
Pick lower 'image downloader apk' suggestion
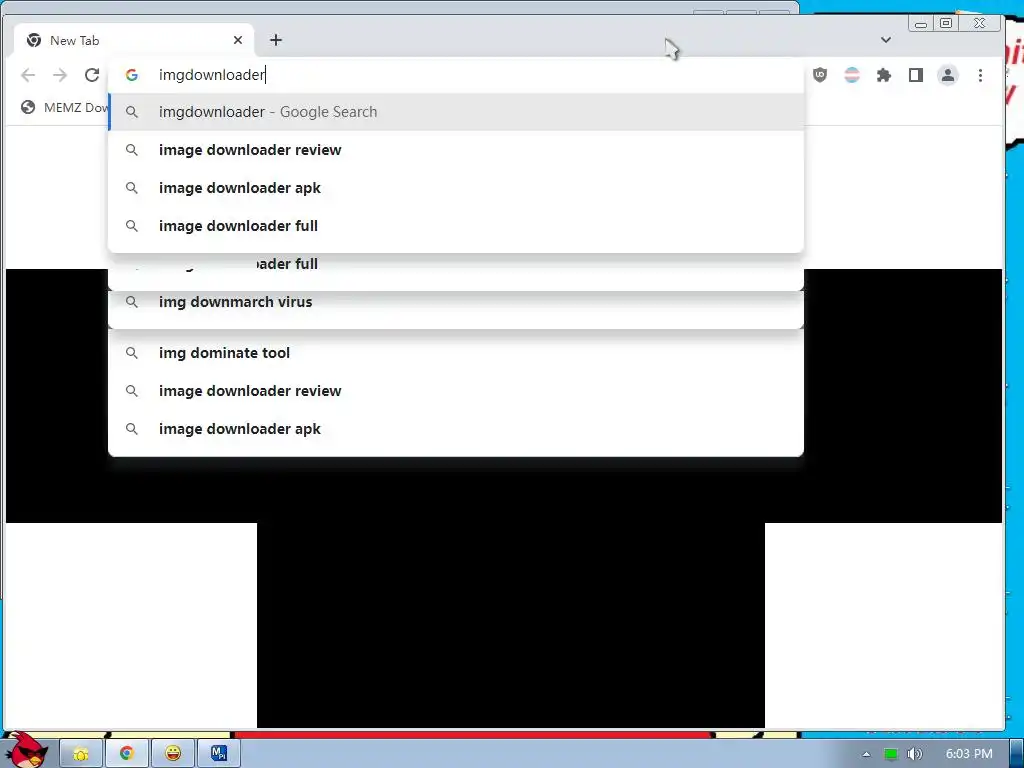tap(456, 428)
